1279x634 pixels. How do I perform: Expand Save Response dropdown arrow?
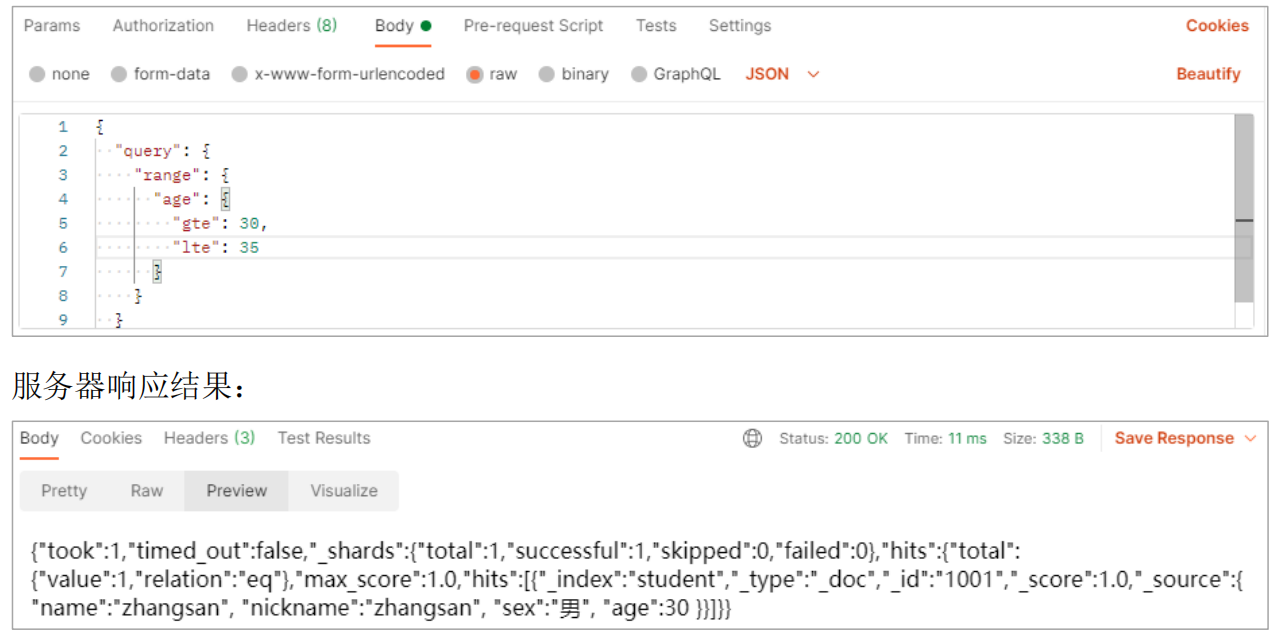(1250, 438)
